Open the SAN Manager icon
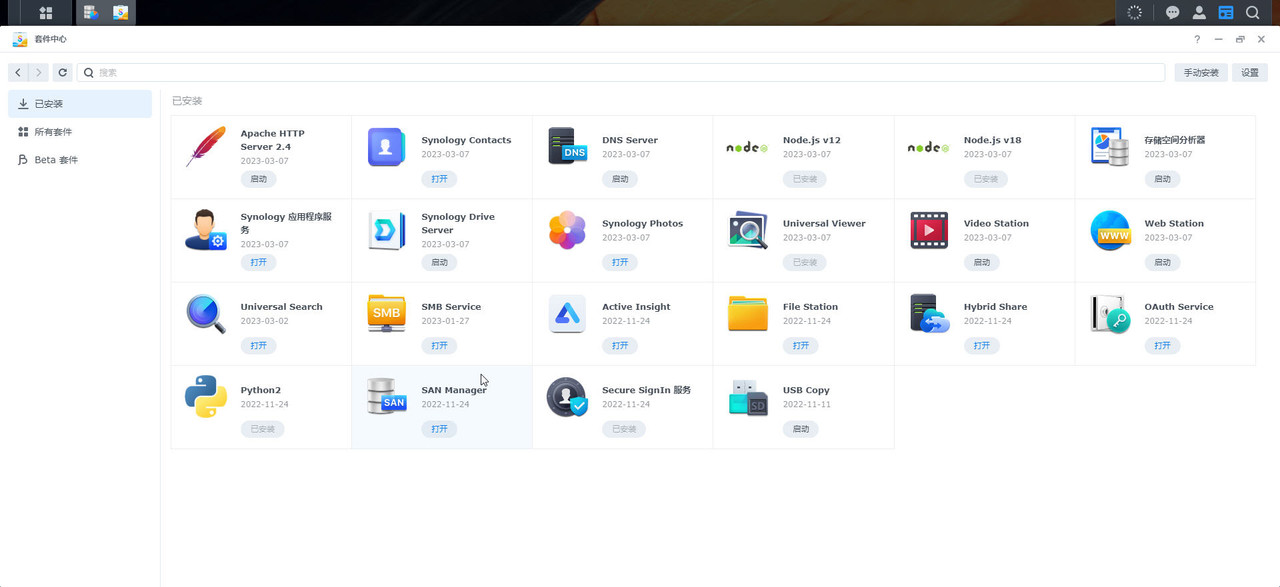This screenshot has height=587, width=1280. (x=386, y=396)
